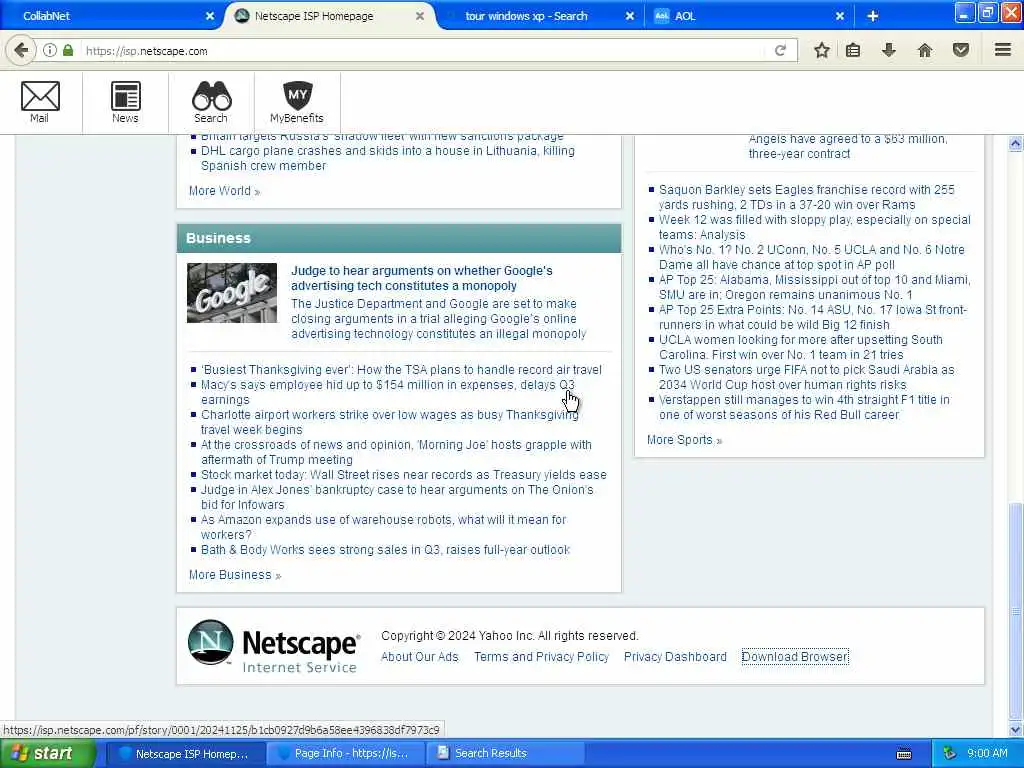Open Who's No. 1 AP poll story
1024x768 pixels.
click(x=812, y=257)
